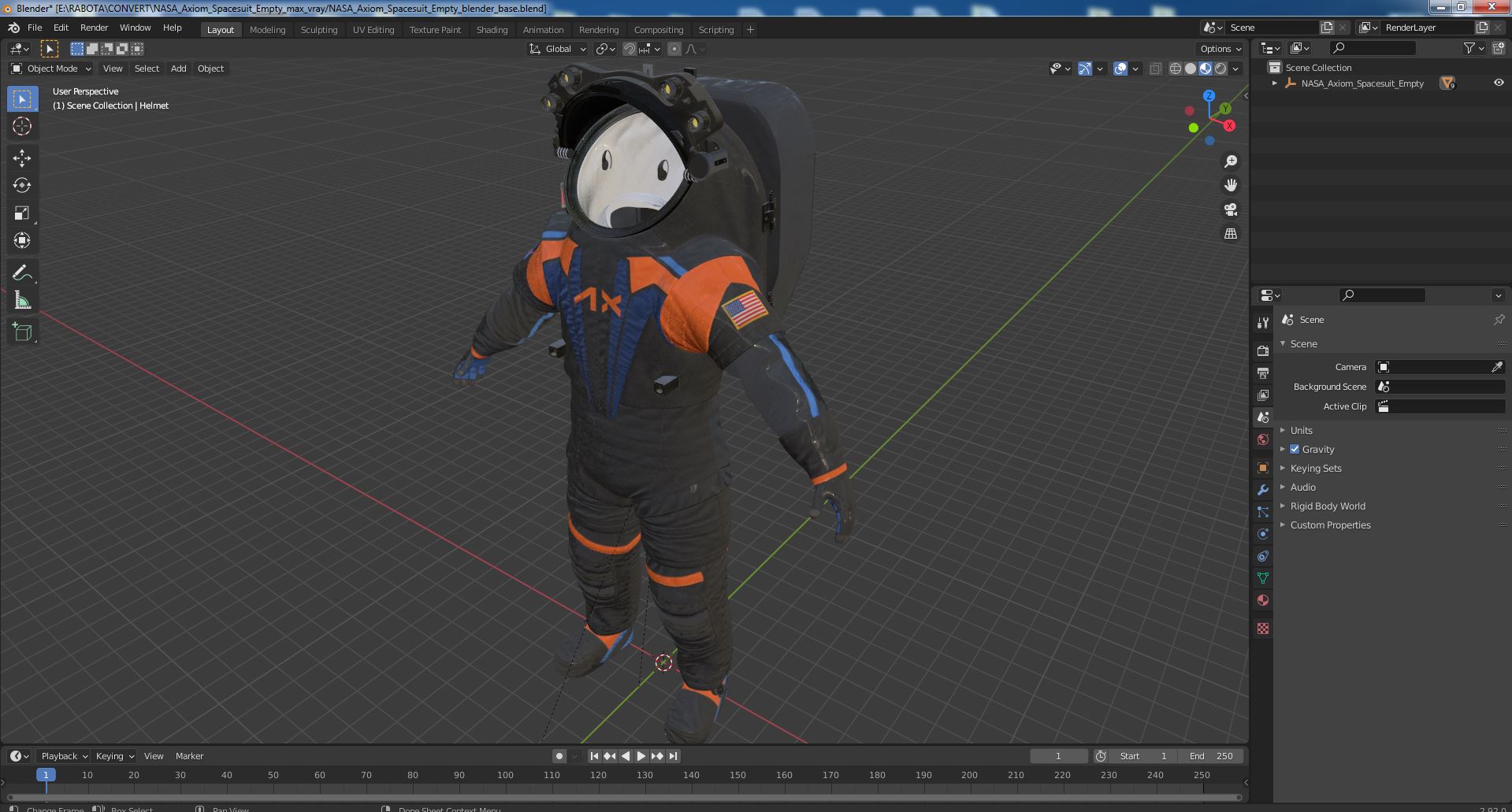Open the timeline Marker menu
1512x812 pixels.
[x=189, y=756]
